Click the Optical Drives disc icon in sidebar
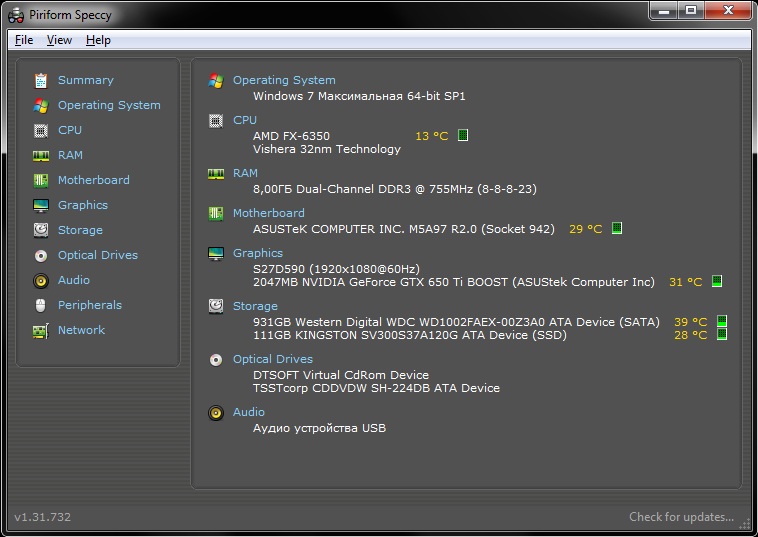Image resolution: width=758 pixels, height=537 pixels. [41, 256]
